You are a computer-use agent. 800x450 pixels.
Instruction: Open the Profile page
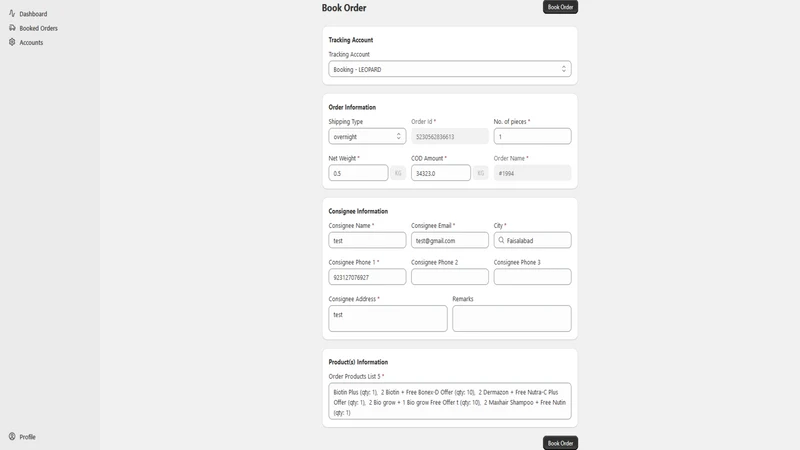tap(28, 437)
